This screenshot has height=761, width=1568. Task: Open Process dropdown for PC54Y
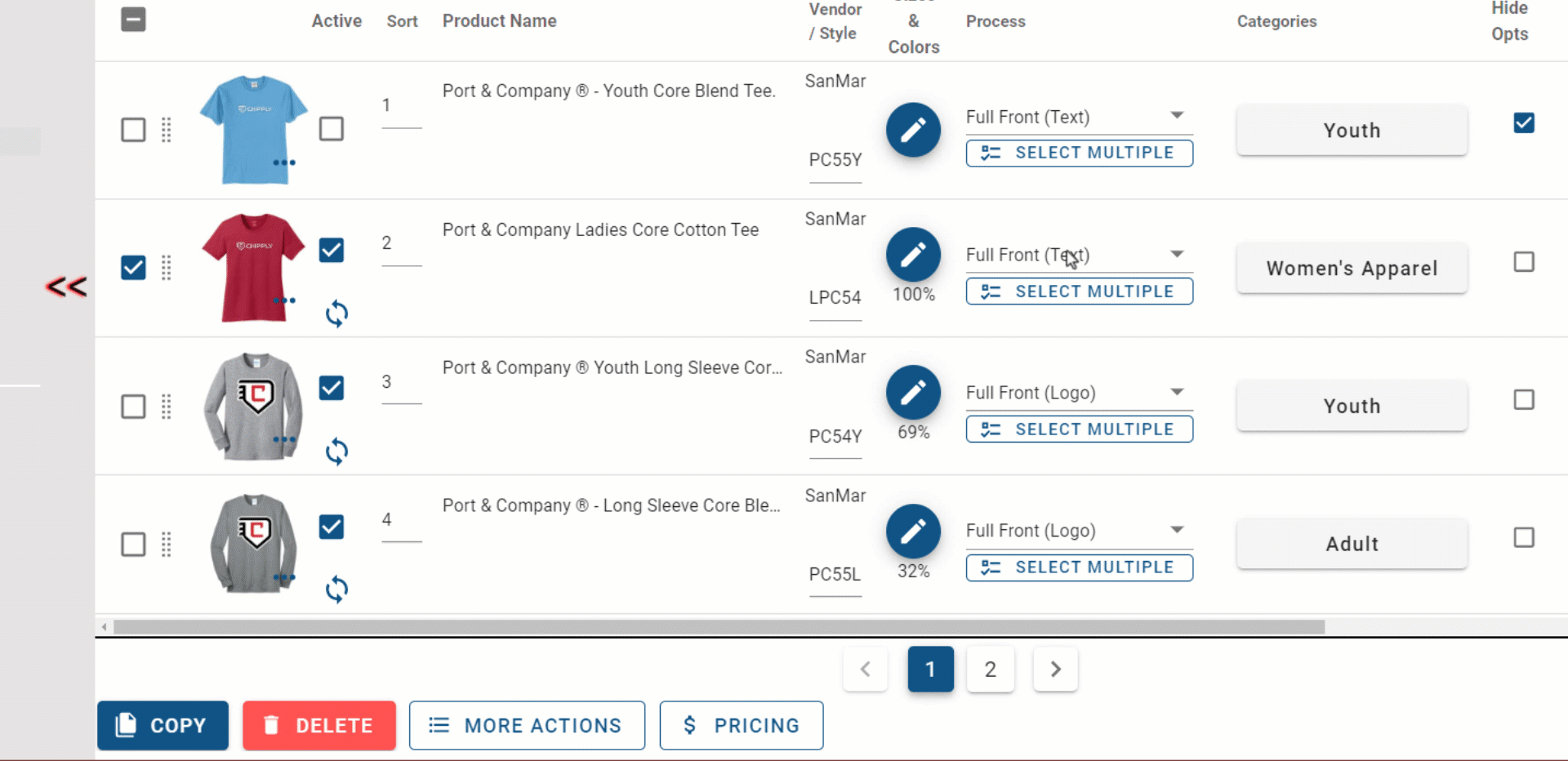click(1079, 393)
